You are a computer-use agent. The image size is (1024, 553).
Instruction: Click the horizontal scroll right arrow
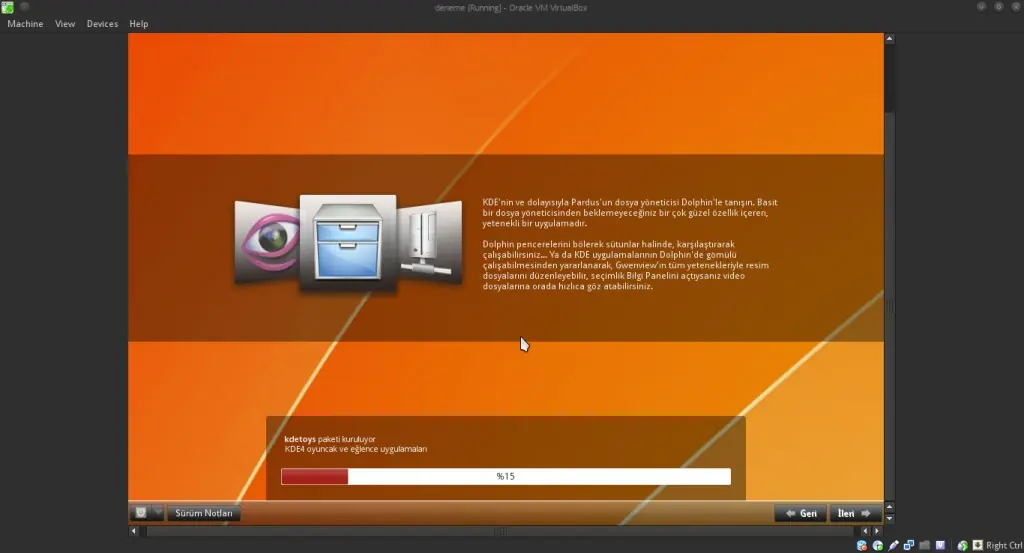(877, 531)
